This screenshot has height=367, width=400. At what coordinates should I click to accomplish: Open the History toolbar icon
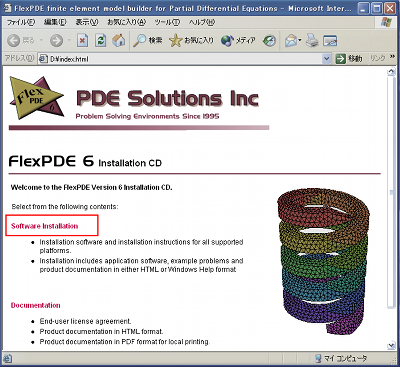269,41
